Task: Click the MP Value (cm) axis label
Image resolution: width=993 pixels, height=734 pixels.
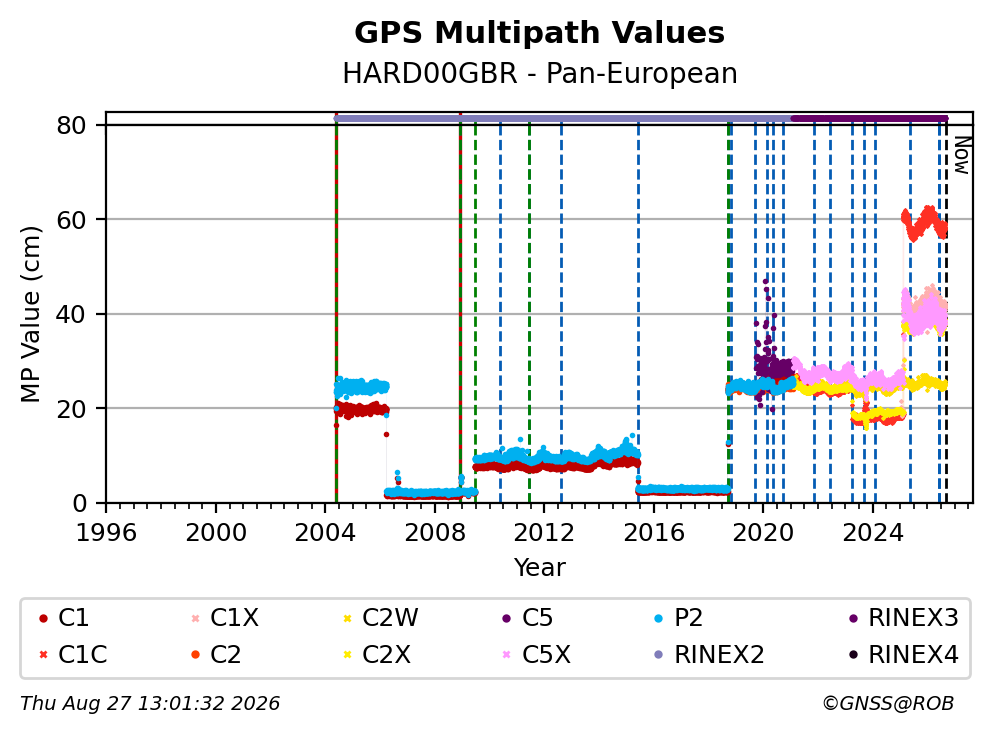Action: point(30,314)
